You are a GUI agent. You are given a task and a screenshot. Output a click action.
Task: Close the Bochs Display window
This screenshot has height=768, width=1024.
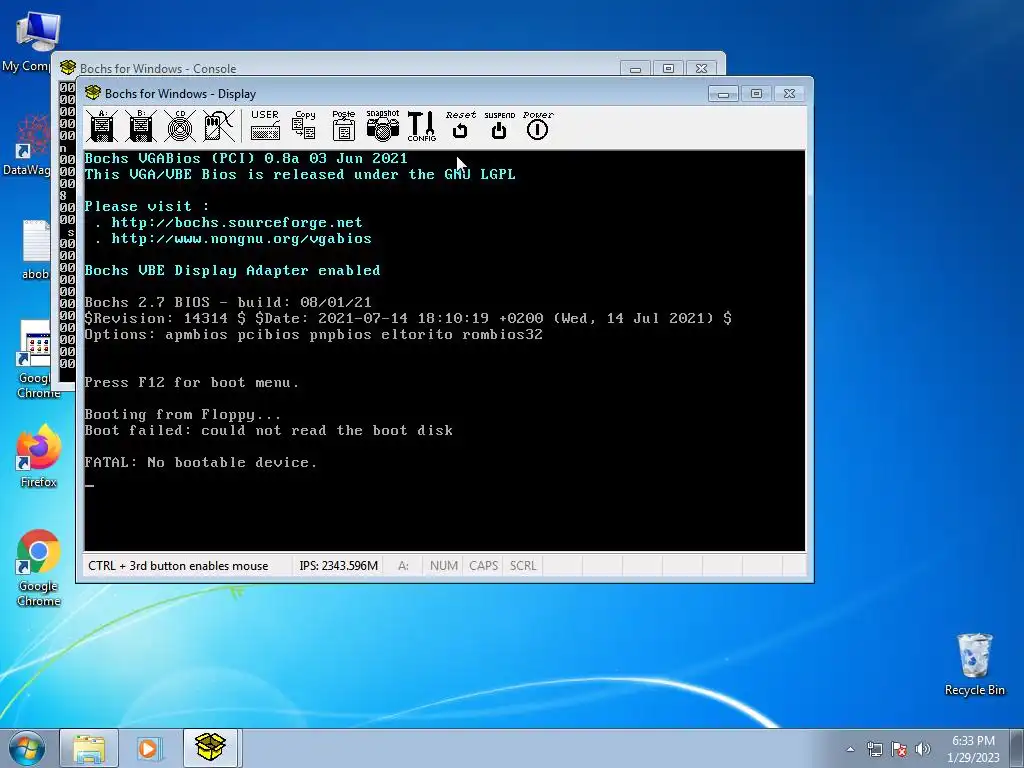click(x=790, y=94)
